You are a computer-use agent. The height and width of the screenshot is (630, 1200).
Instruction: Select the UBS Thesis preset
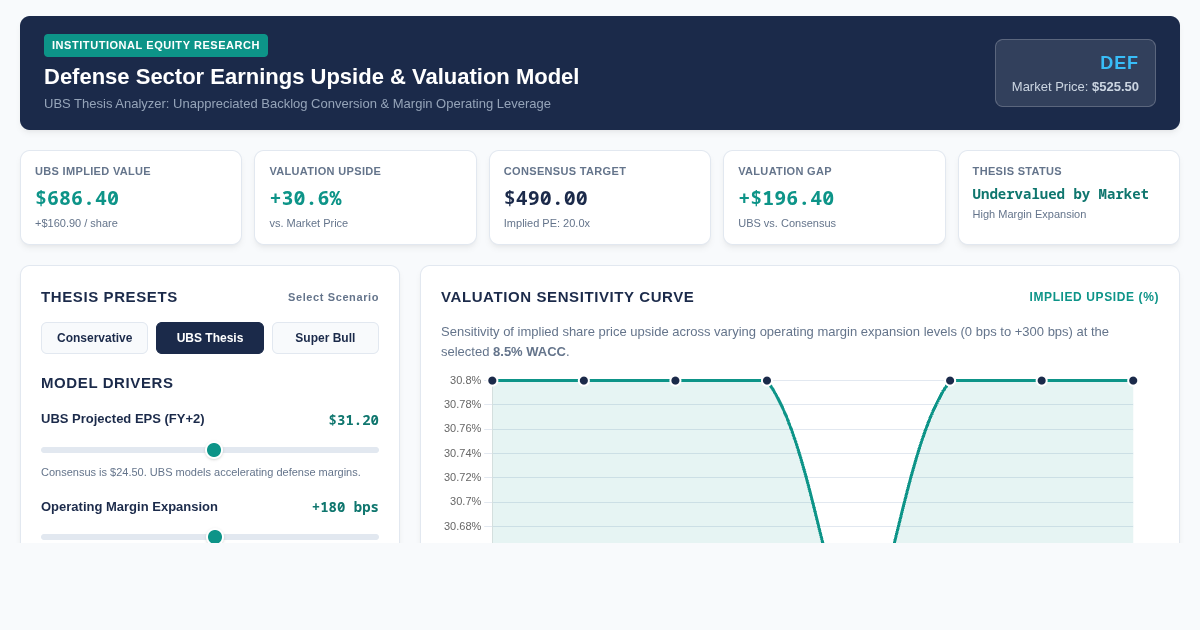(x=210, y=338)
